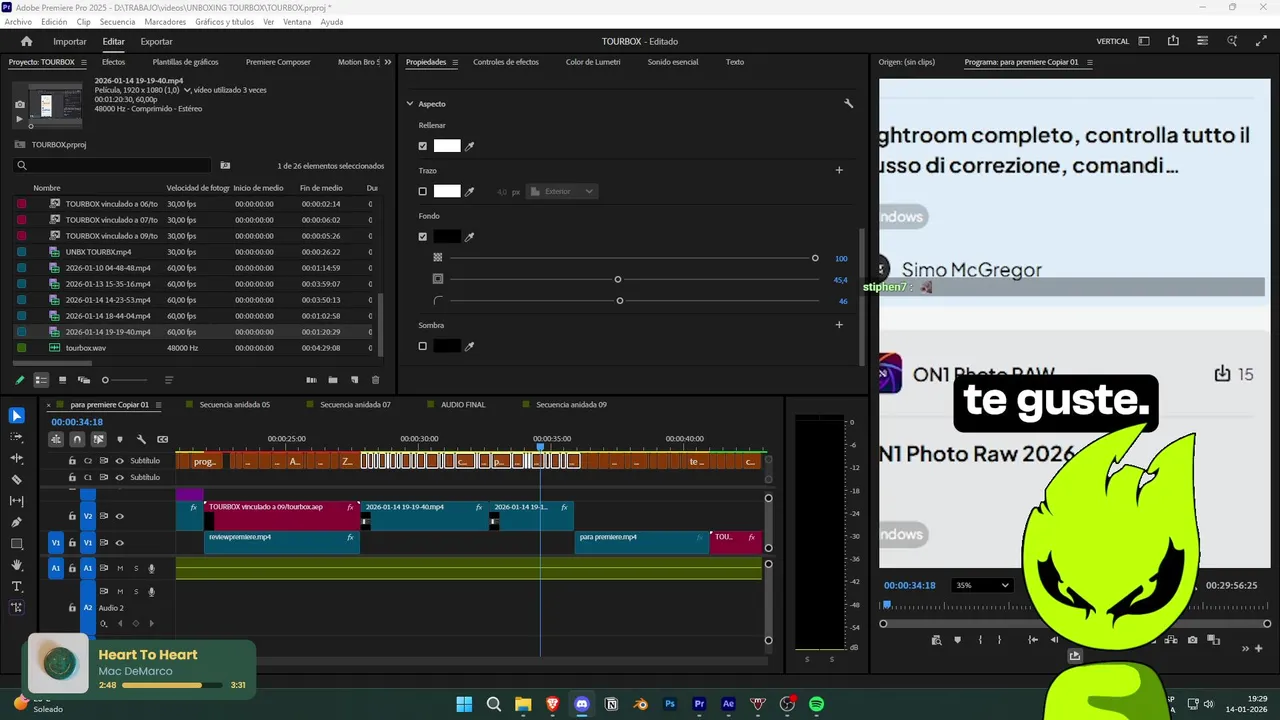Viewport: 1280px width, 720px height.
Task: Solo audio track A1 with S
Action: (x=136, y=568)
